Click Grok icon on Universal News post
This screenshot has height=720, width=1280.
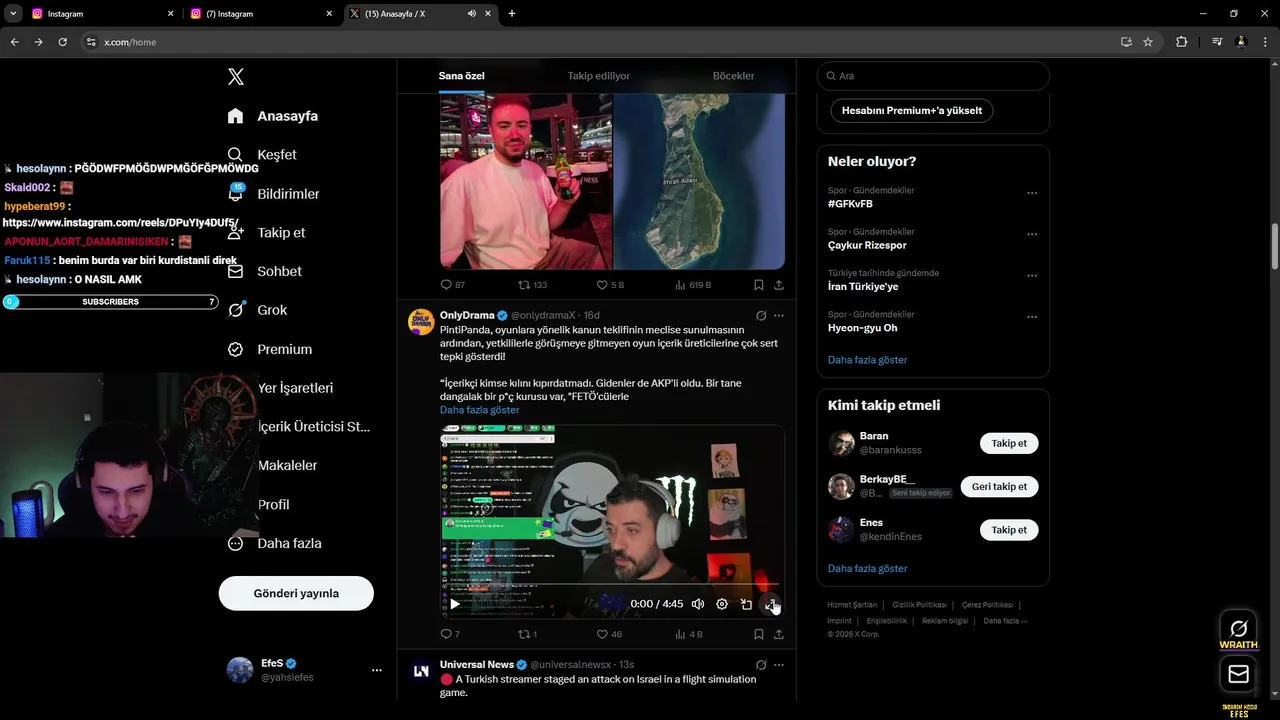pos(761,665)
